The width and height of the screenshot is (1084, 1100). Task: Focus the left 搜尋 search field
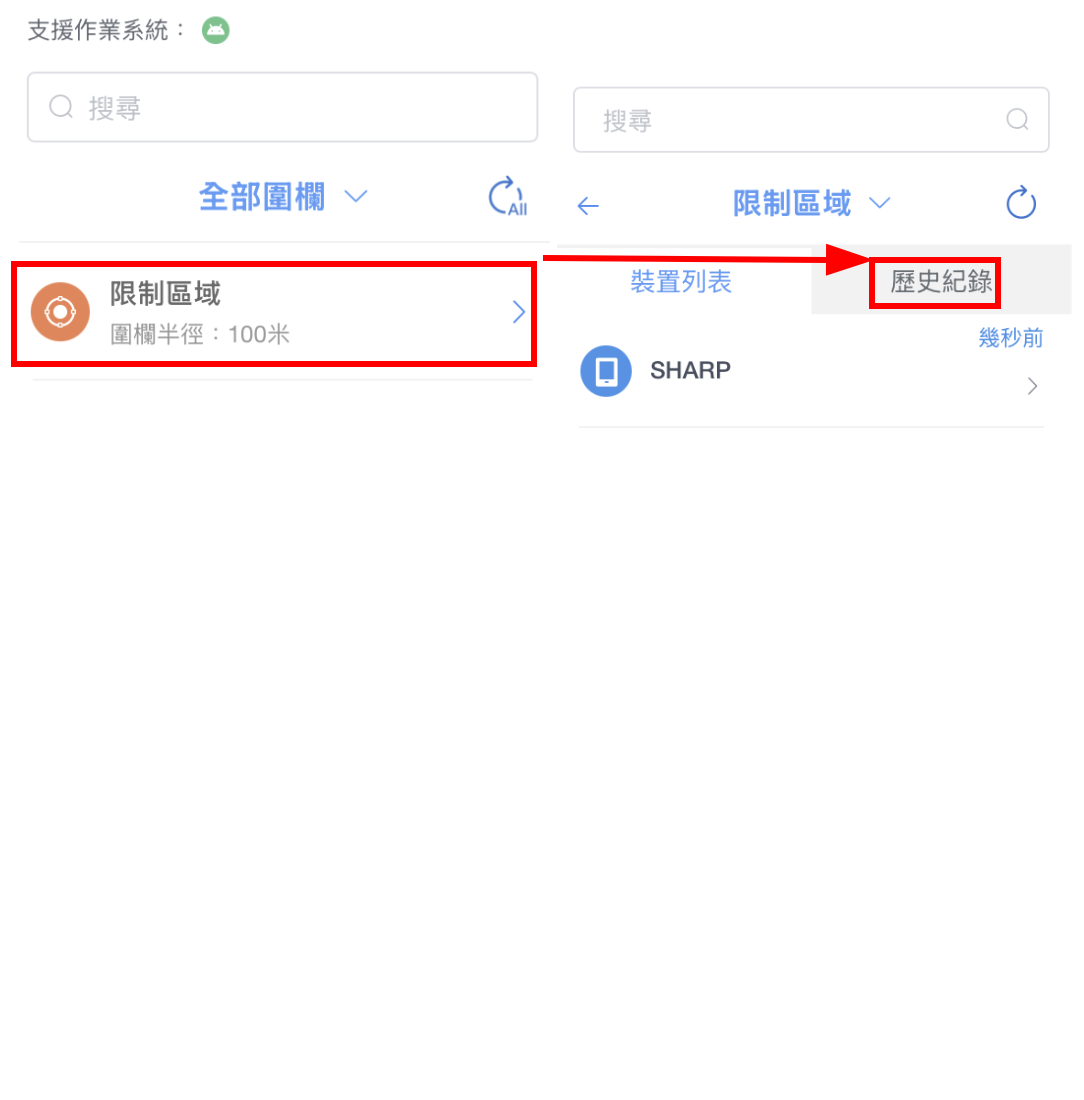tap(283, 107)
